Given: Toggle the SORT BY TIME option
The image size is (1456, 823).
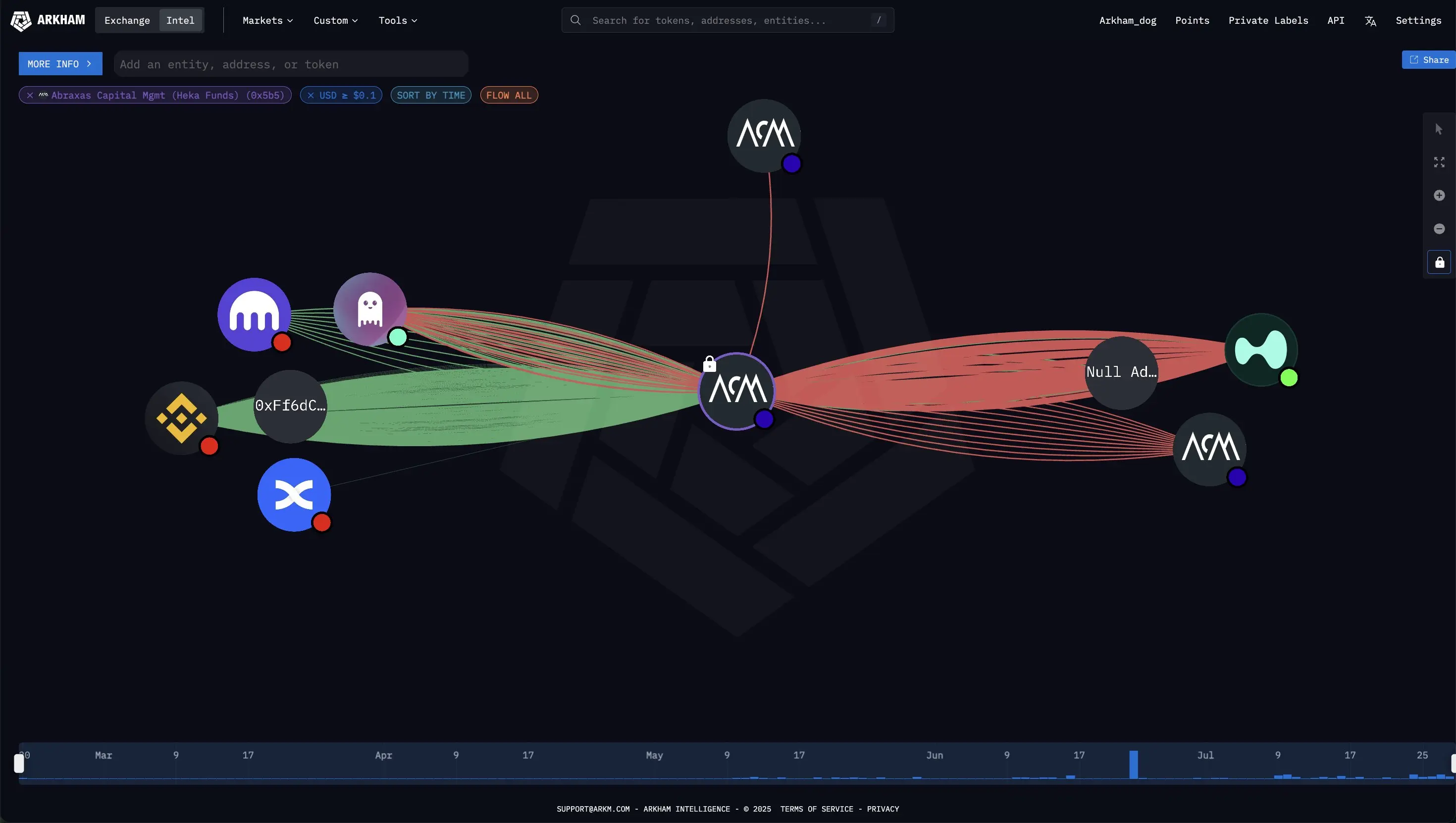Looking at the screenshot, I should [431, 96].
